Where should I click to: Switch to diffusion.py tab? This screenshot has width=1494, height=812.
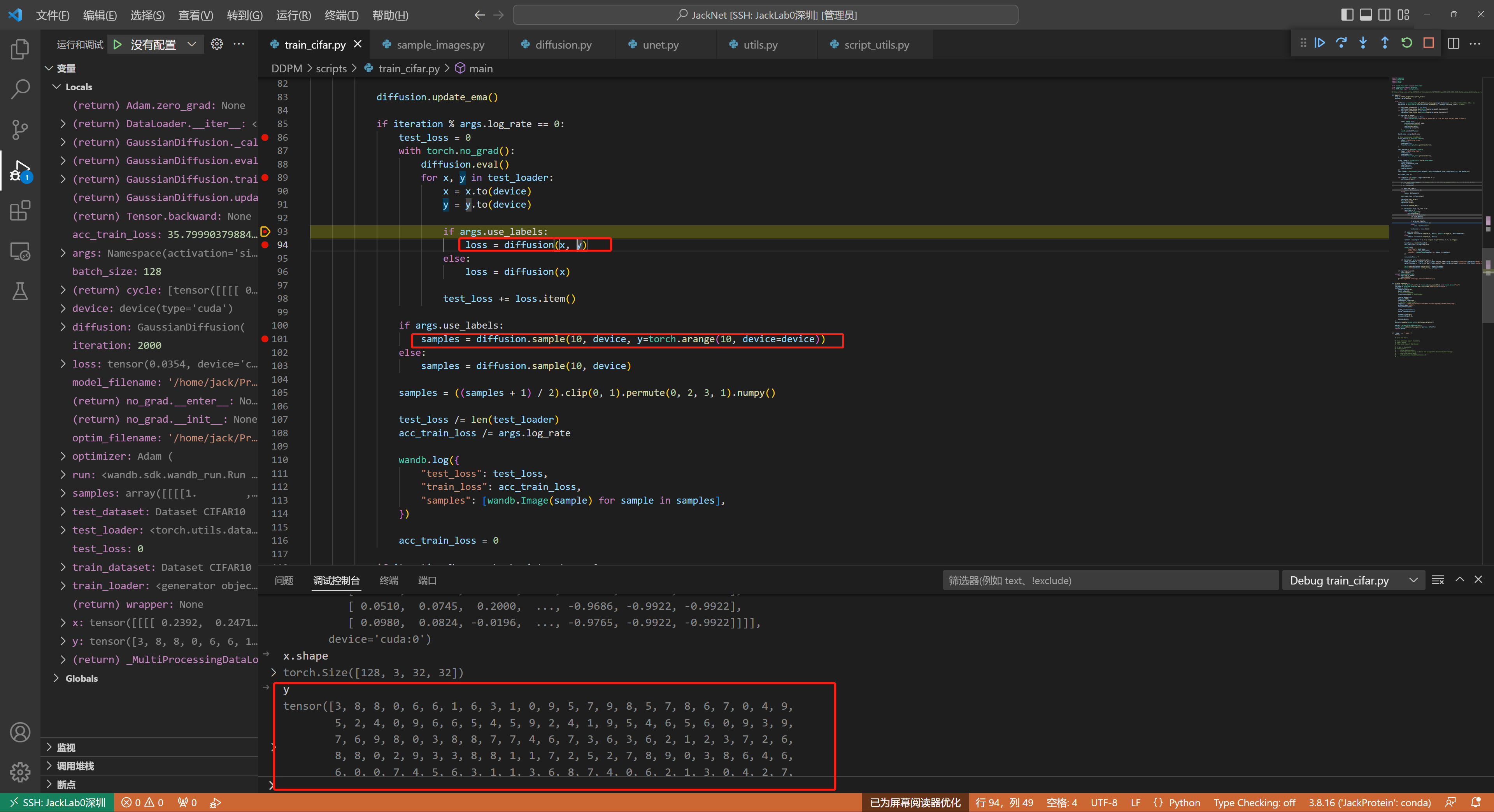[x=563, y=45]
